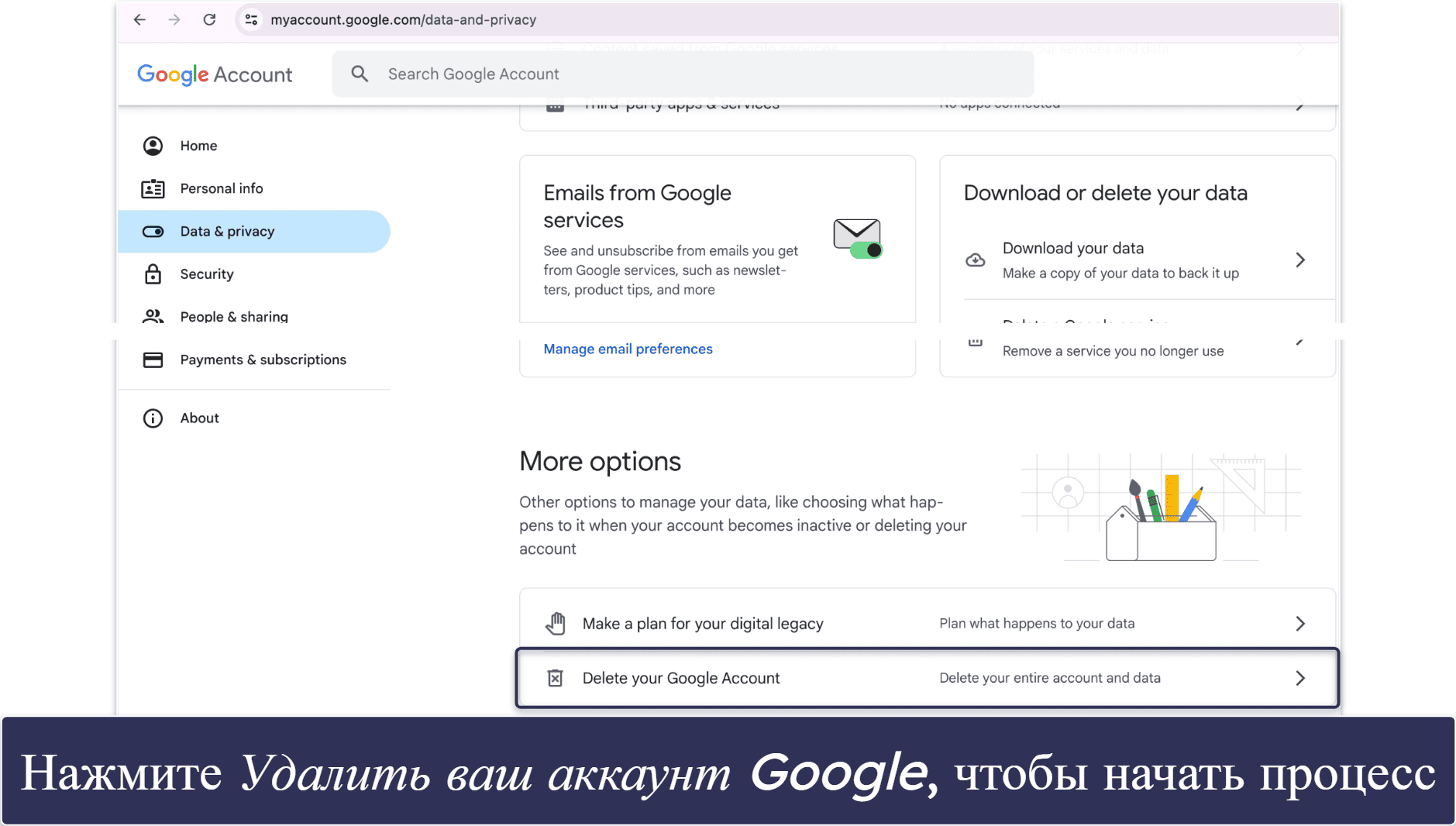The height and width of the screenshot is (826, 1456).
Task: Open Security in the sidebar
Action: click(254, 274)
